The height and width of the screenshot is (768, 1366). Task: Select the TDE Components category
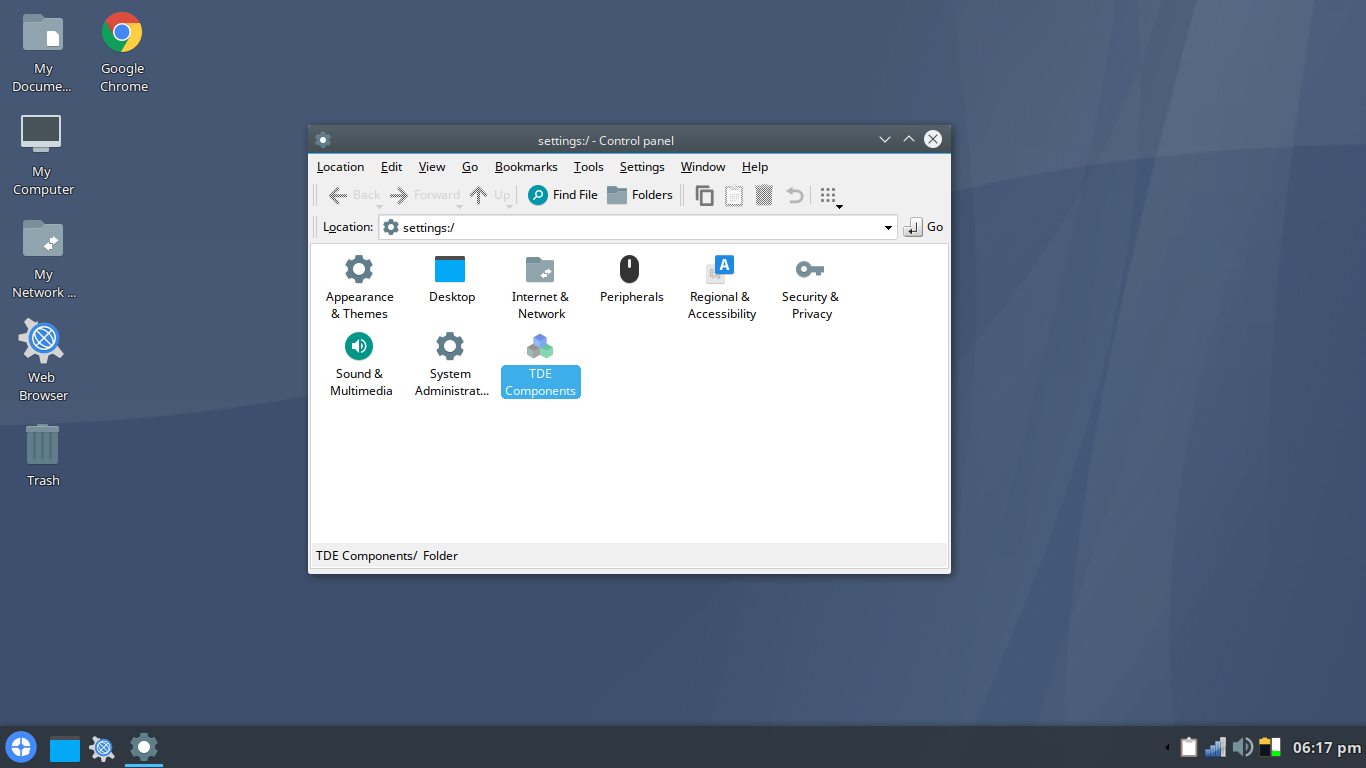coord(540,365)
